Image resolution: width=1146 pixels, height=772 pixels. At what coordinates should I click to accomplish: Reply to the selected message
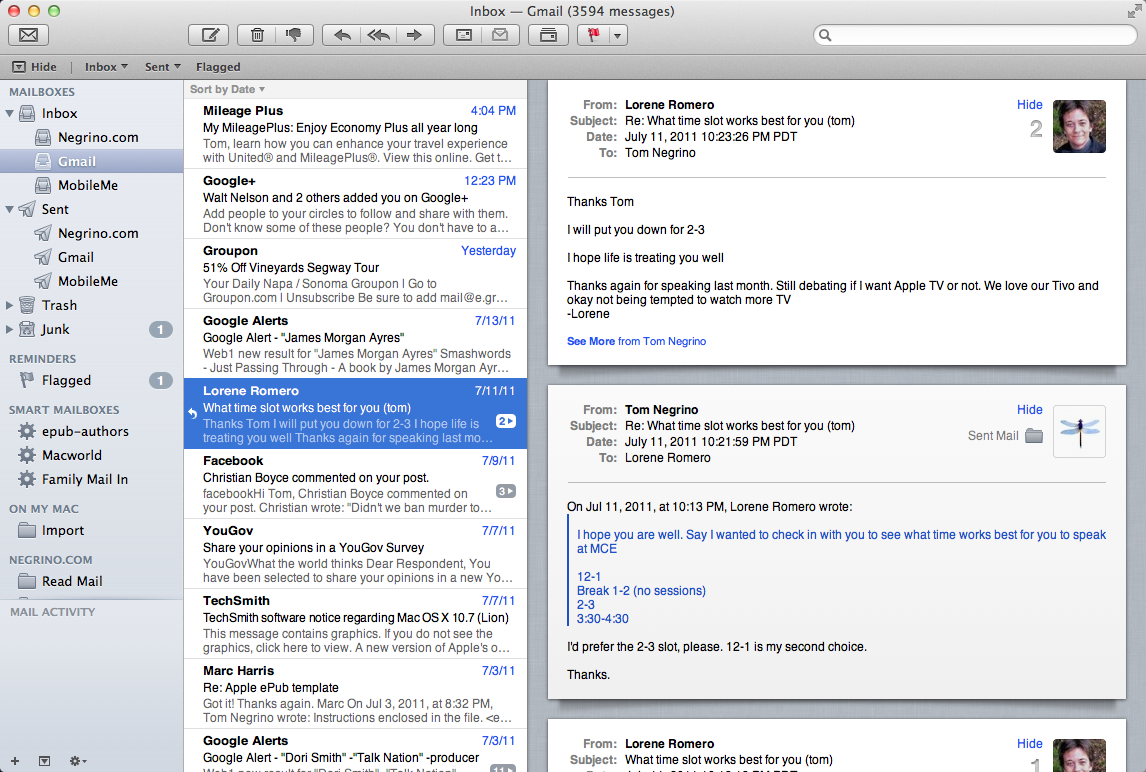pyautogui.click(x=341, y=35)
